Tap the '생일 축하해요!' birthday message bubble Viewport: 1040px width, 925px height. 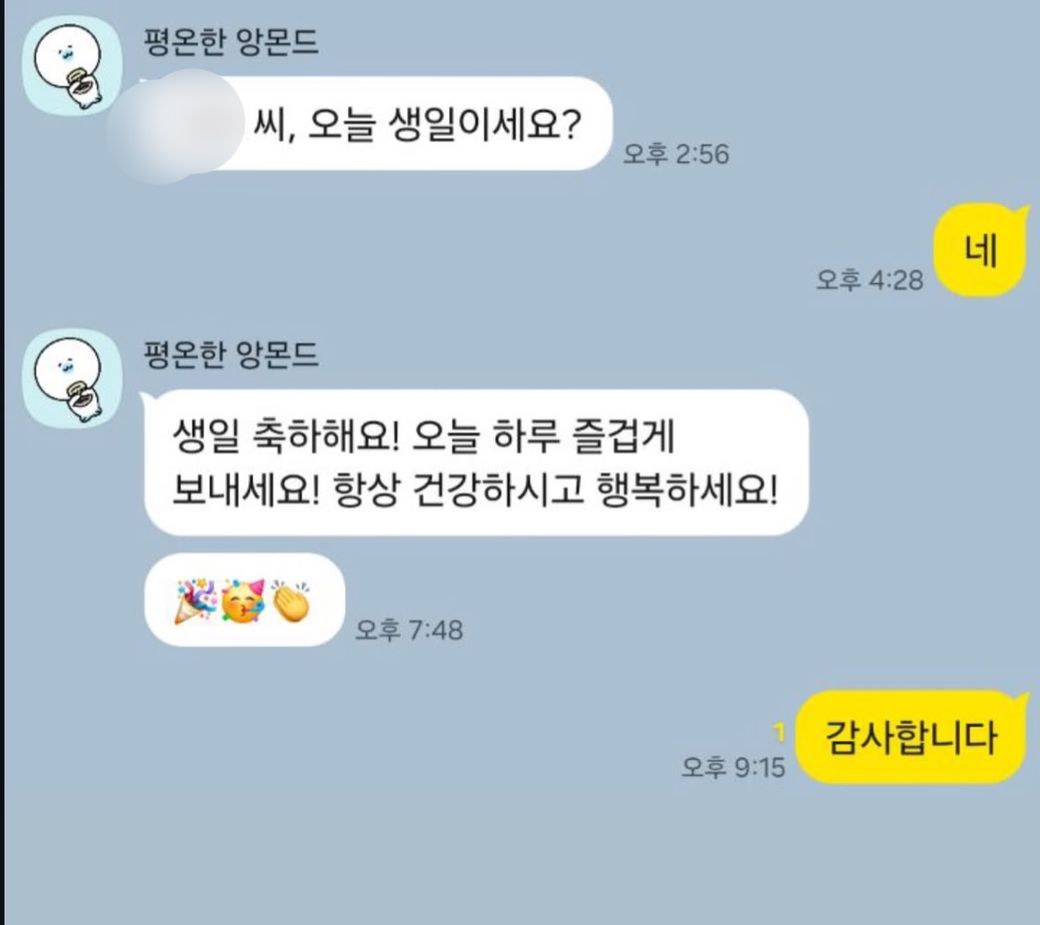[476, 462]
